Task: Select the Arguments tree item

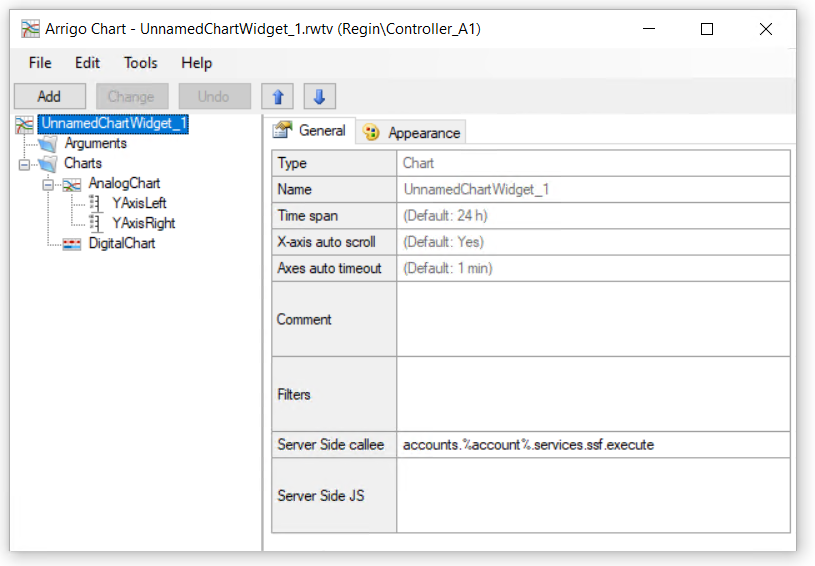Action: coord(96,143)
